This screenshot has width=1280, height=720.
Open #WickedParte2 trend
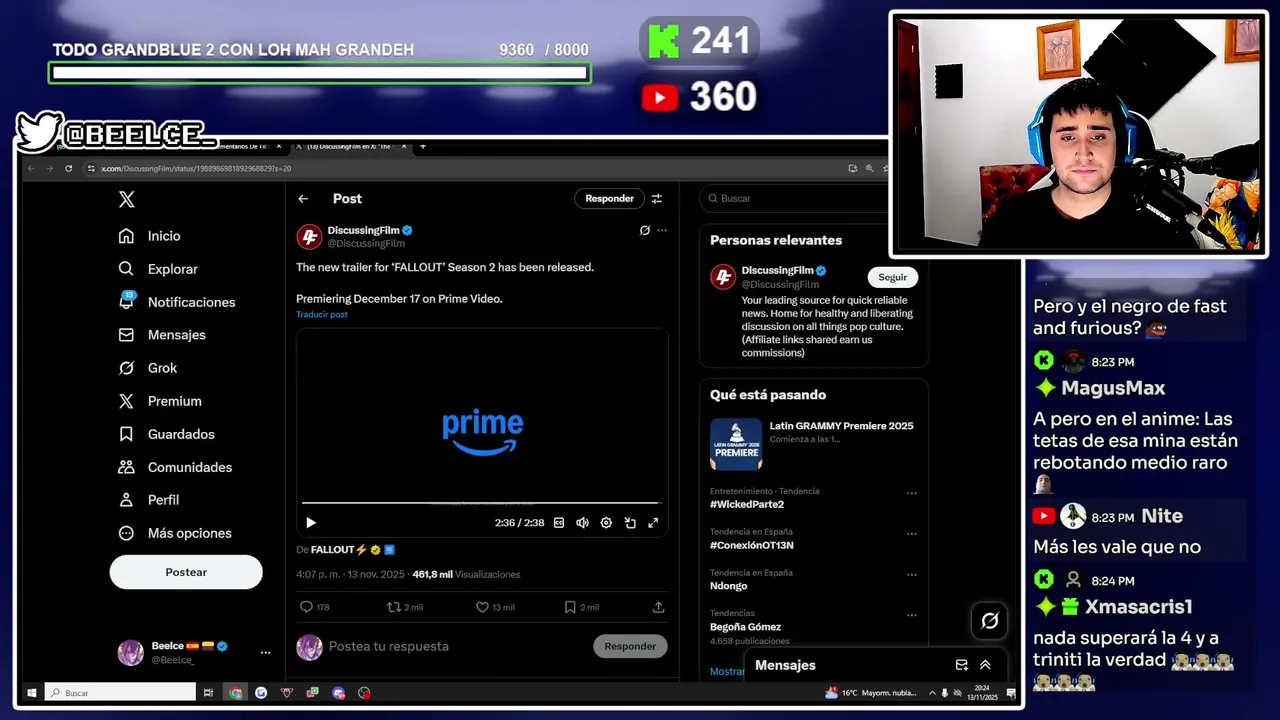click(x=747, y=504)
